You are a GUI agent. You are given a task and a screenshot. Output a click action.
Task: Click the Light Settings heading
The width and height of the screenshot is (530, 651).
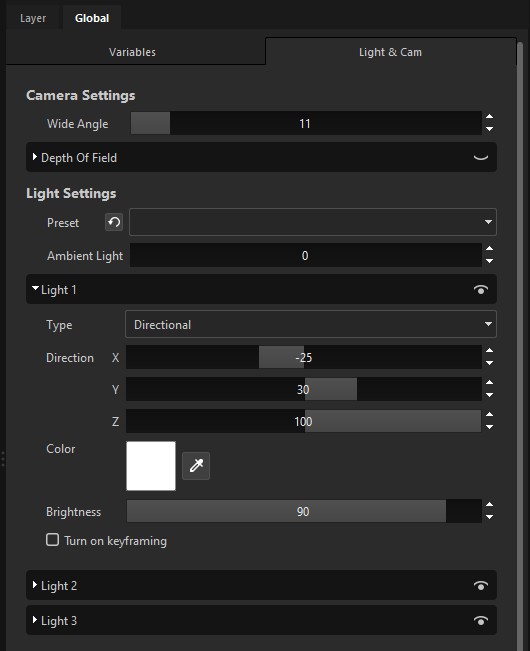pyautogui.click(x=71, y=193)
